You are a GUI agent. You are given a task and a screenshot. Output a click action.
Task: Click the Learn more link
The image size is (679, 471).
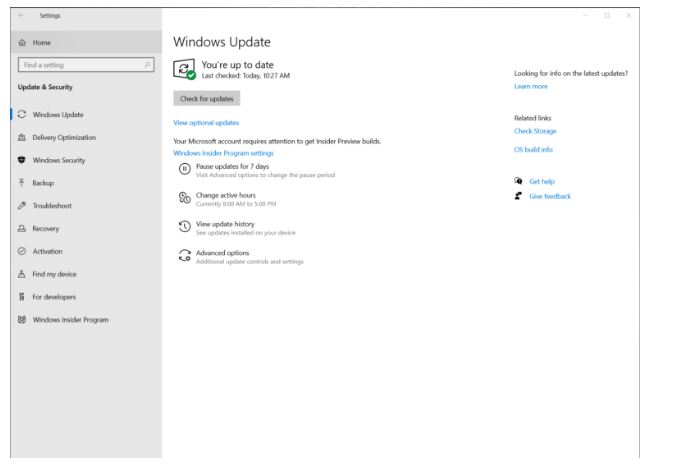(530, 86)
